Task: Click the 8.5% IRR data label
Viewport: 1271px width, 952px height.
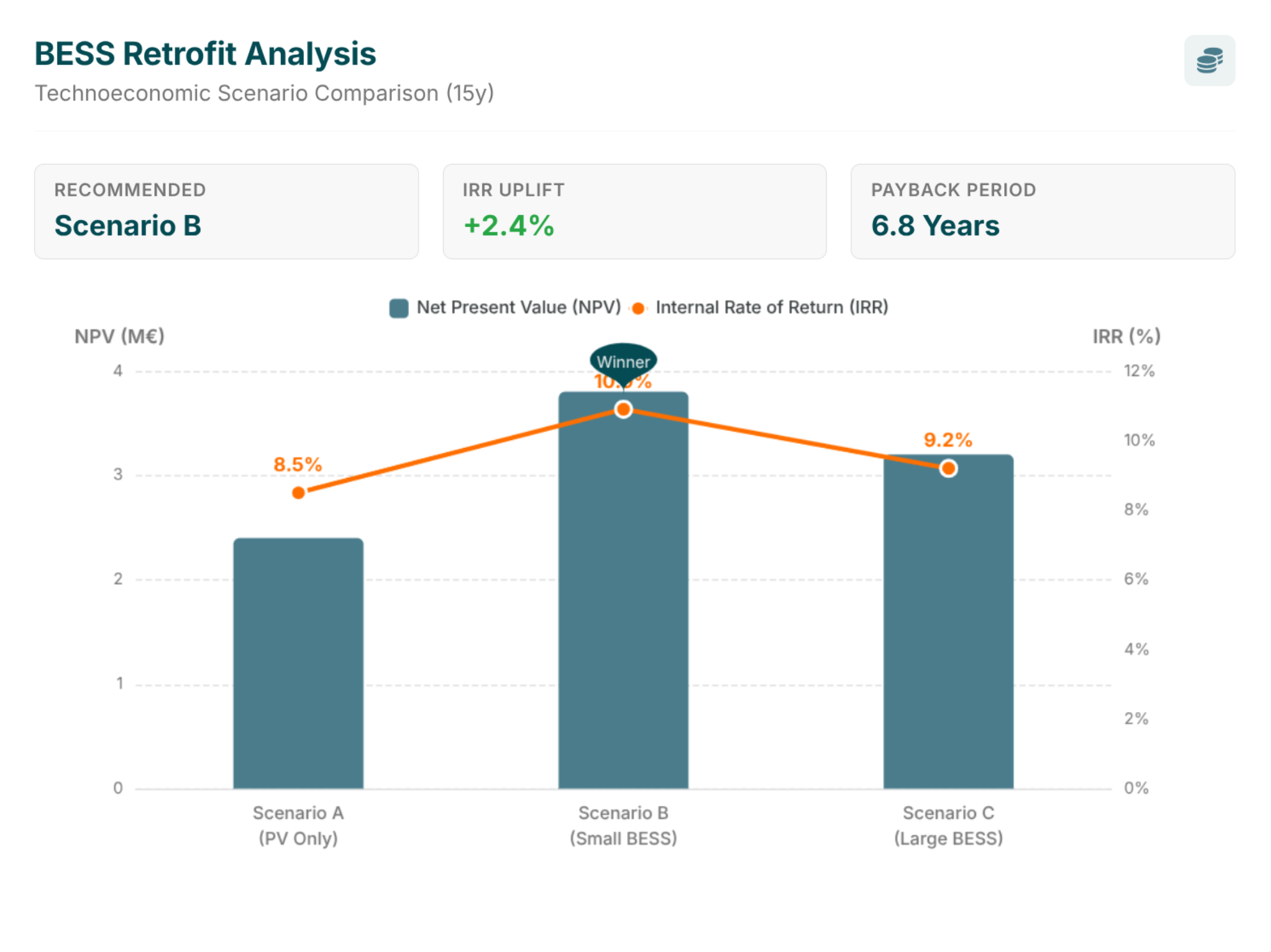Action: [x=298, y=464]
